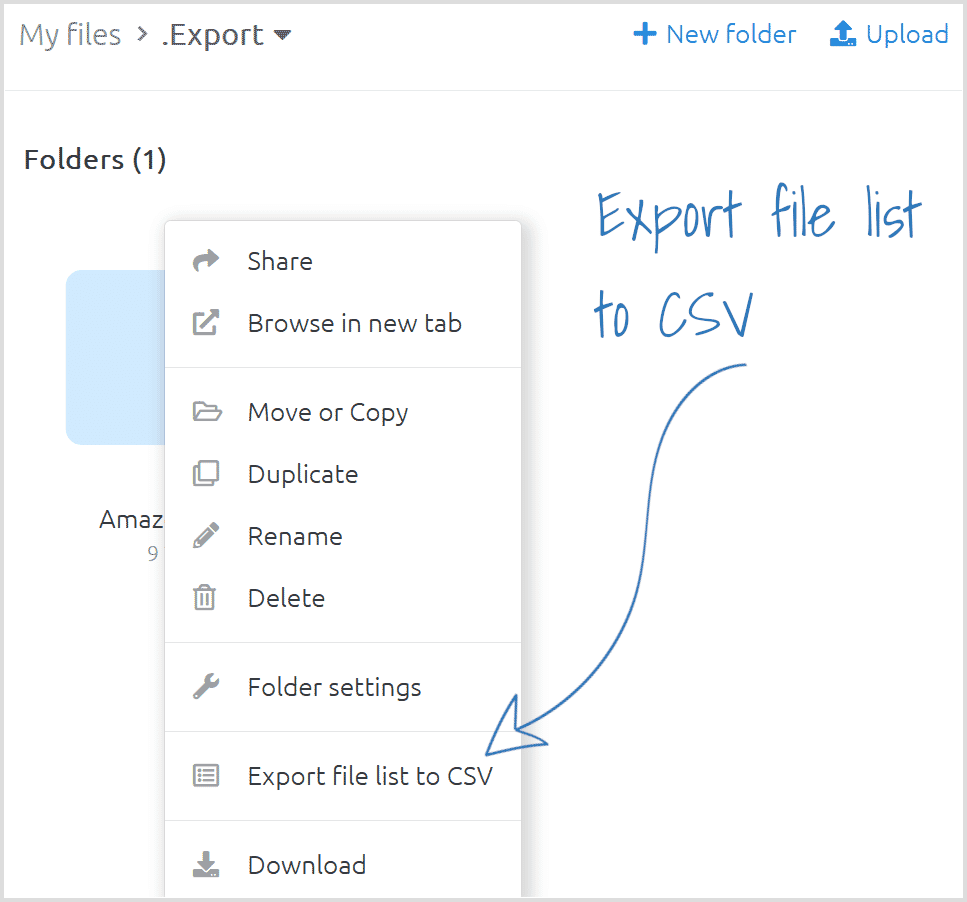This screenshot has width=967, height=902.
Task: Select Move or Copy menu entry
Action: (x=327, y=412)
